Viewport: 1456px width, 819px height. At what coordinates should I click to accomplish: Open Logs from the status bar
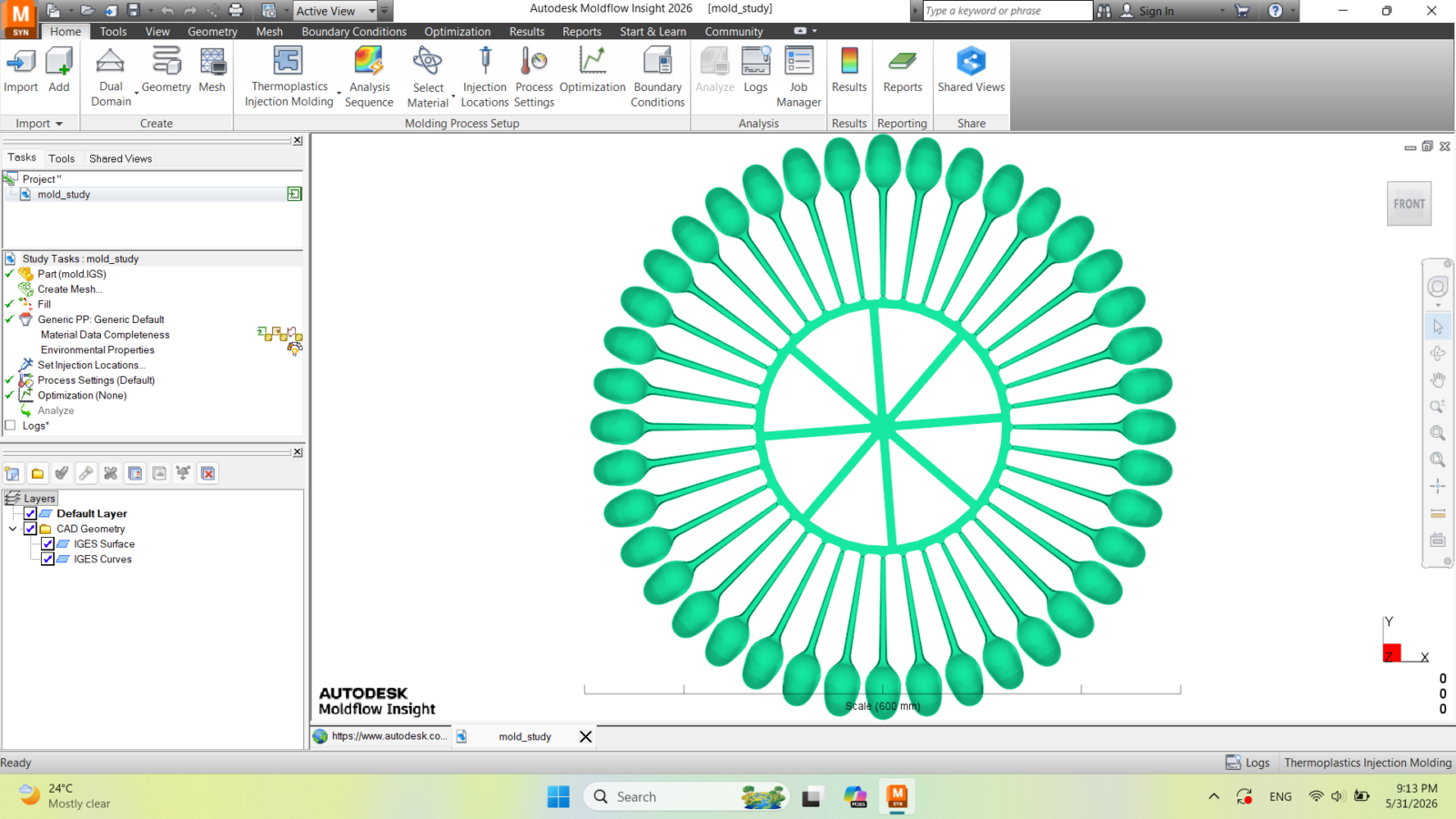tap(1248, 763)
